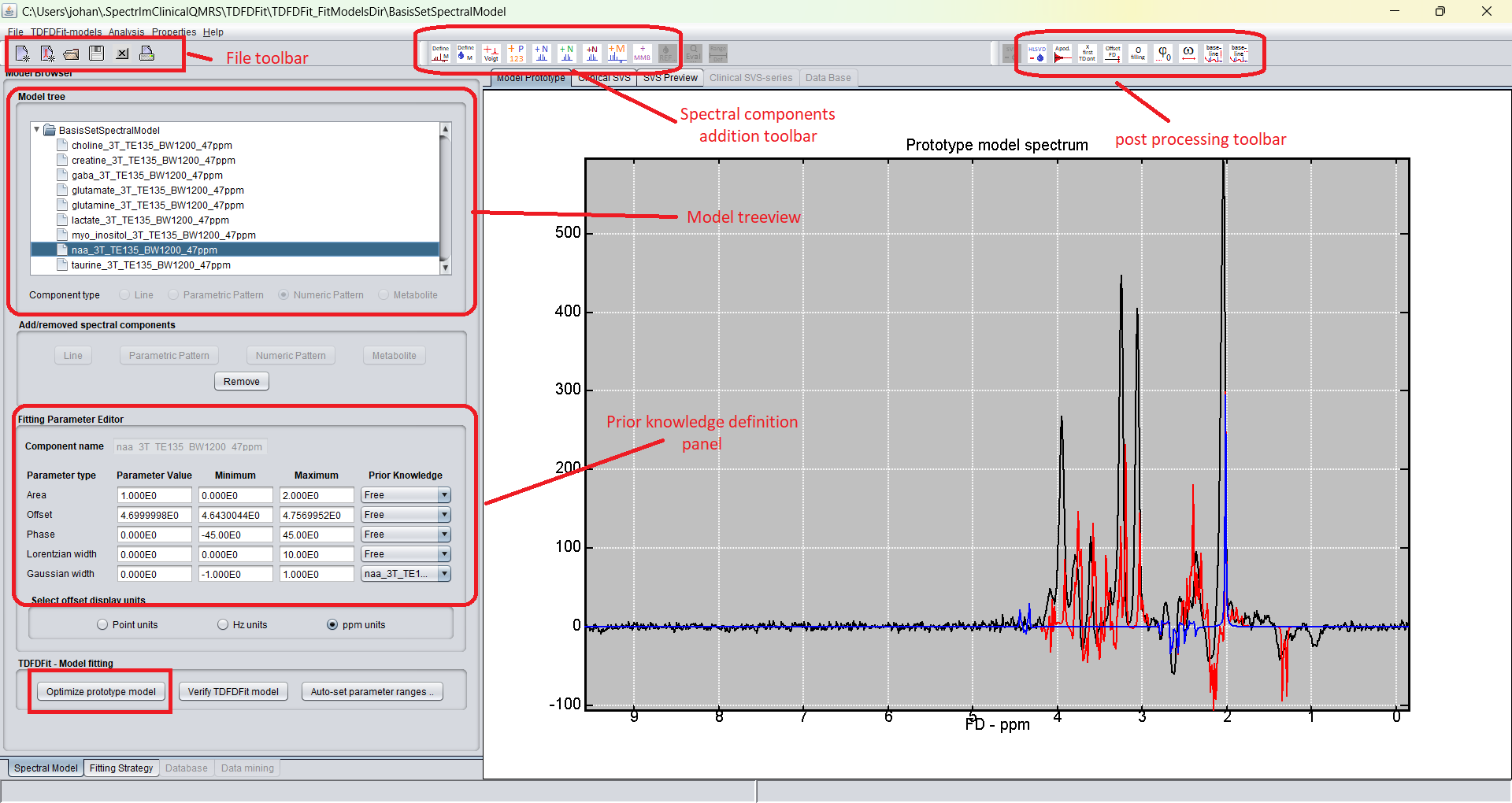This screenshot has width=1512, height=803.
Task: Open the Help menu
Action: coord(213,32)
